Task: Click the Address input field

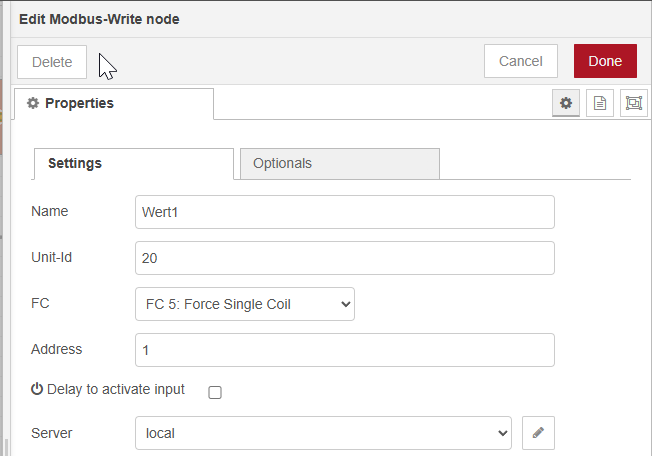Action: point(345,350)
